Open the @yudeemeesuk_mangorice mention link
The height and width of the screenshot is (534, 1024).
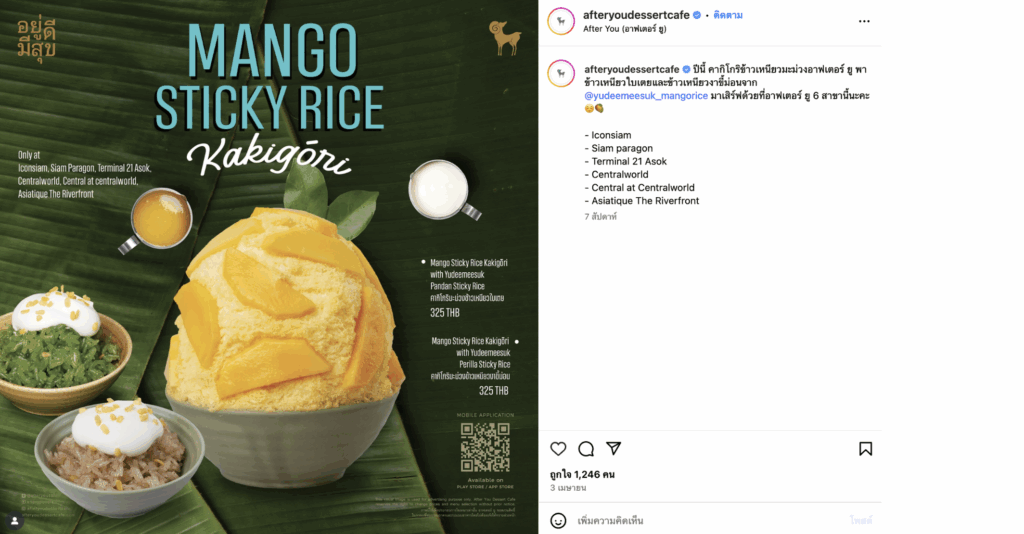pyautogui.click(x=646, y=95)
